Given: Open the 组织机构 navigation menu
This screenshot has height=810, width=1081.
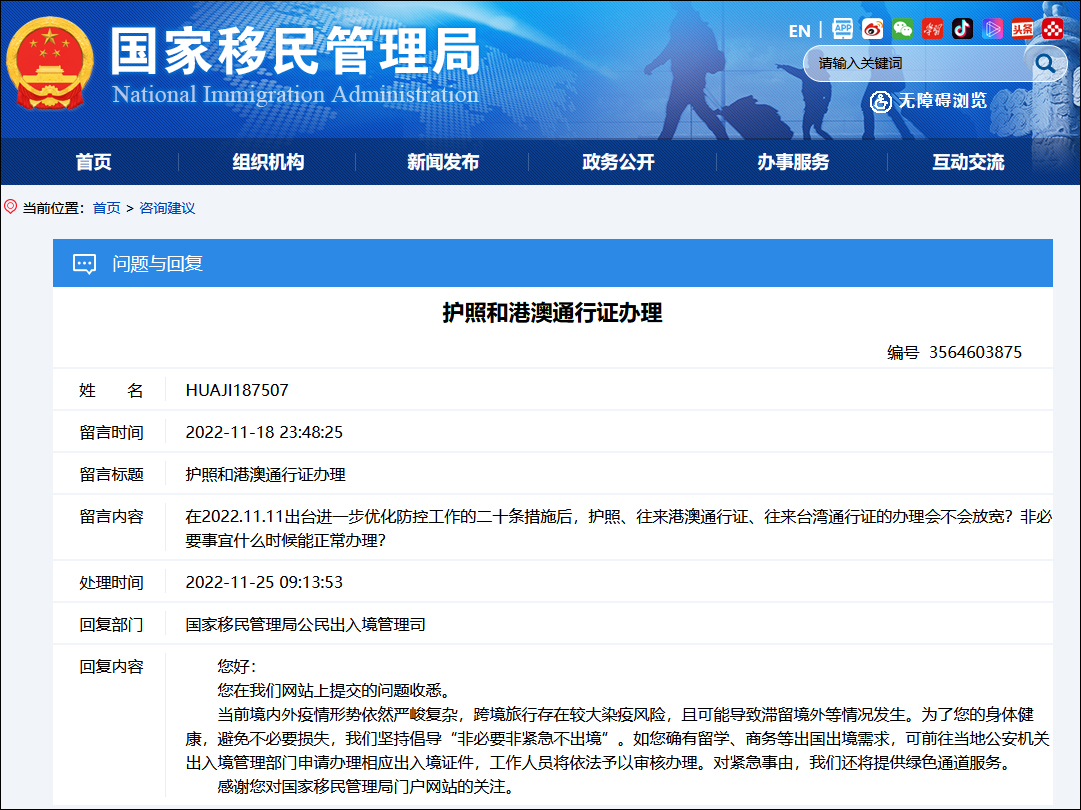Looking at the screenshot, I should click(x=268, y=162).
